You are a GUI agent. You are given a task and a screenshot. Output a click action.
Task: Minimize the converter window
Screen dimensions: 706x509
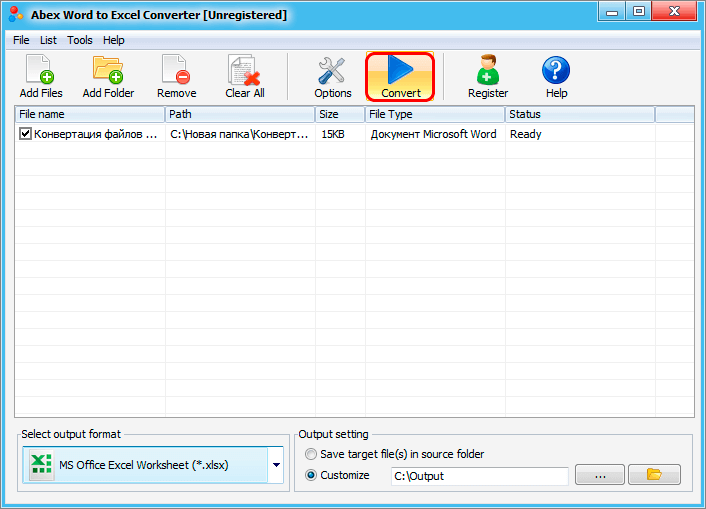611,12
